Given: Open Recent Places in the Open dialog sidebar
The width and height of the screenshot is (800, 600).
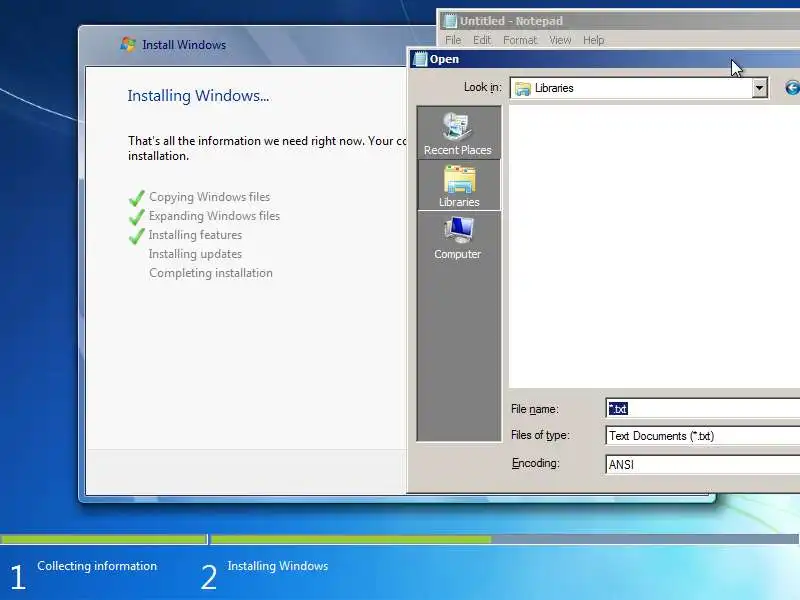Looking at the screenshot, I should coord(458,134).
